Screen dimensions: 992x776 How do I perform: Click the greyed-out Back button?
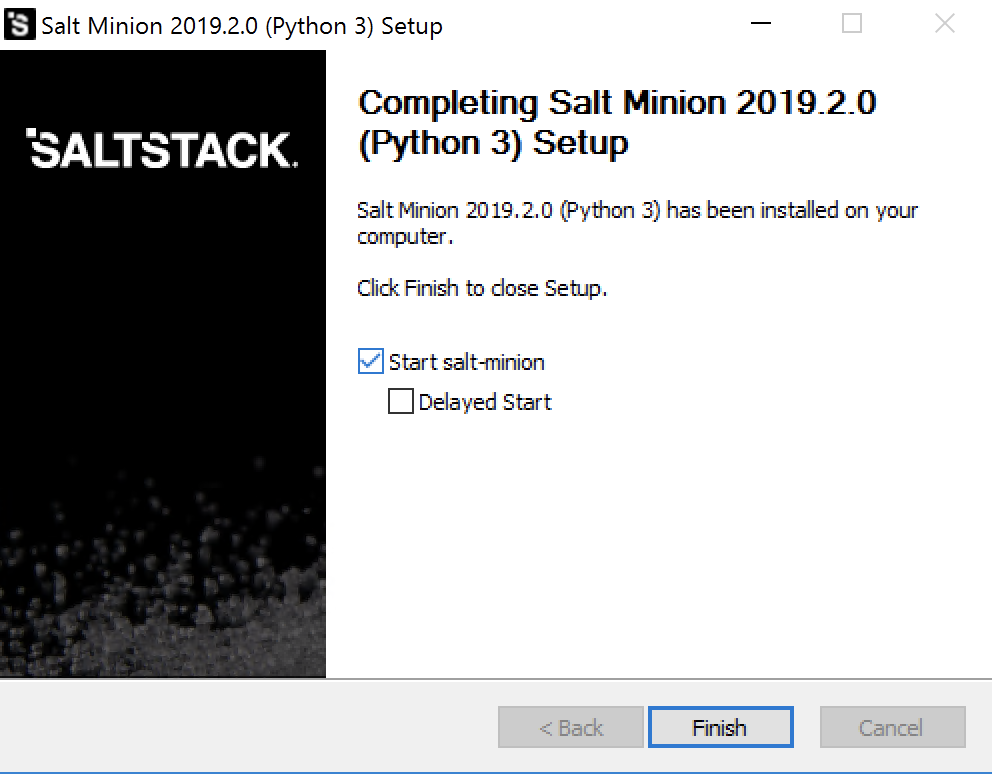[x=571, y=727]
